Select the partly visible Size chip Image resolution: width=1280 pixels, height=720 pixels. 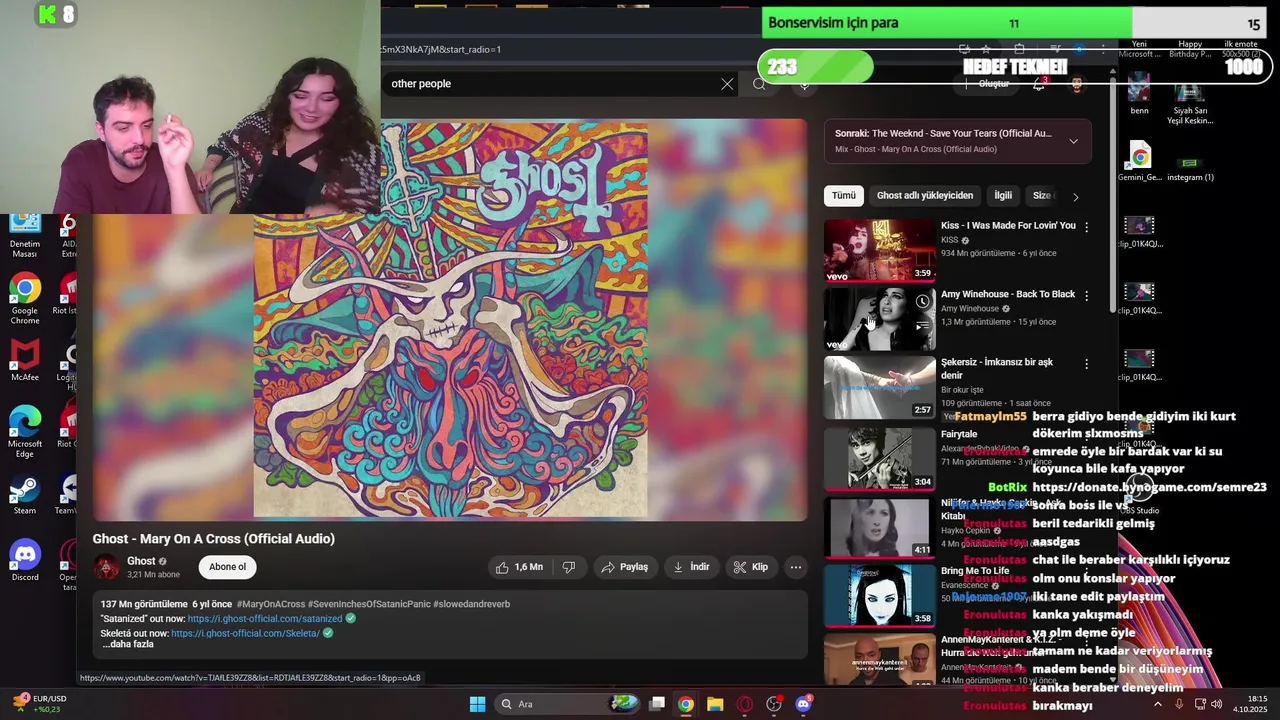pyautogui.click(x=1042, y=196)
